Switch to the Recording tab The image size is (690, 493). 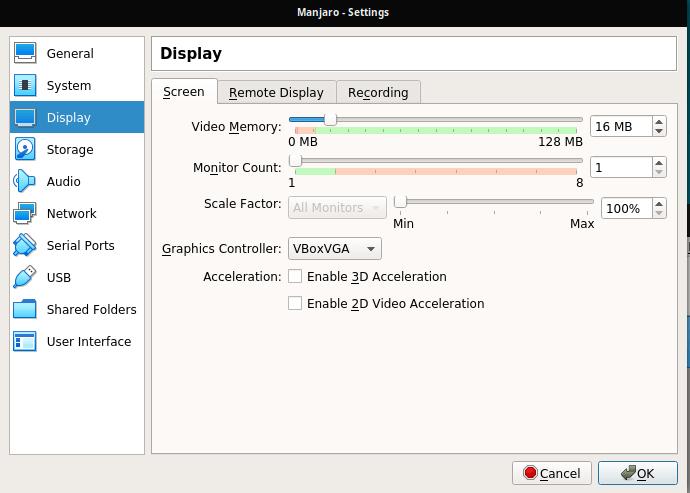pos(378,92)
